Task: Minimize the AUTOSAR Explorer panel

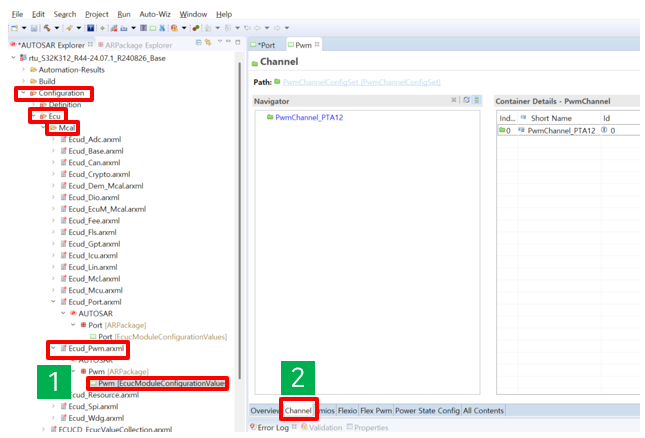Action: pyautogui.click(x=228, y=41)
